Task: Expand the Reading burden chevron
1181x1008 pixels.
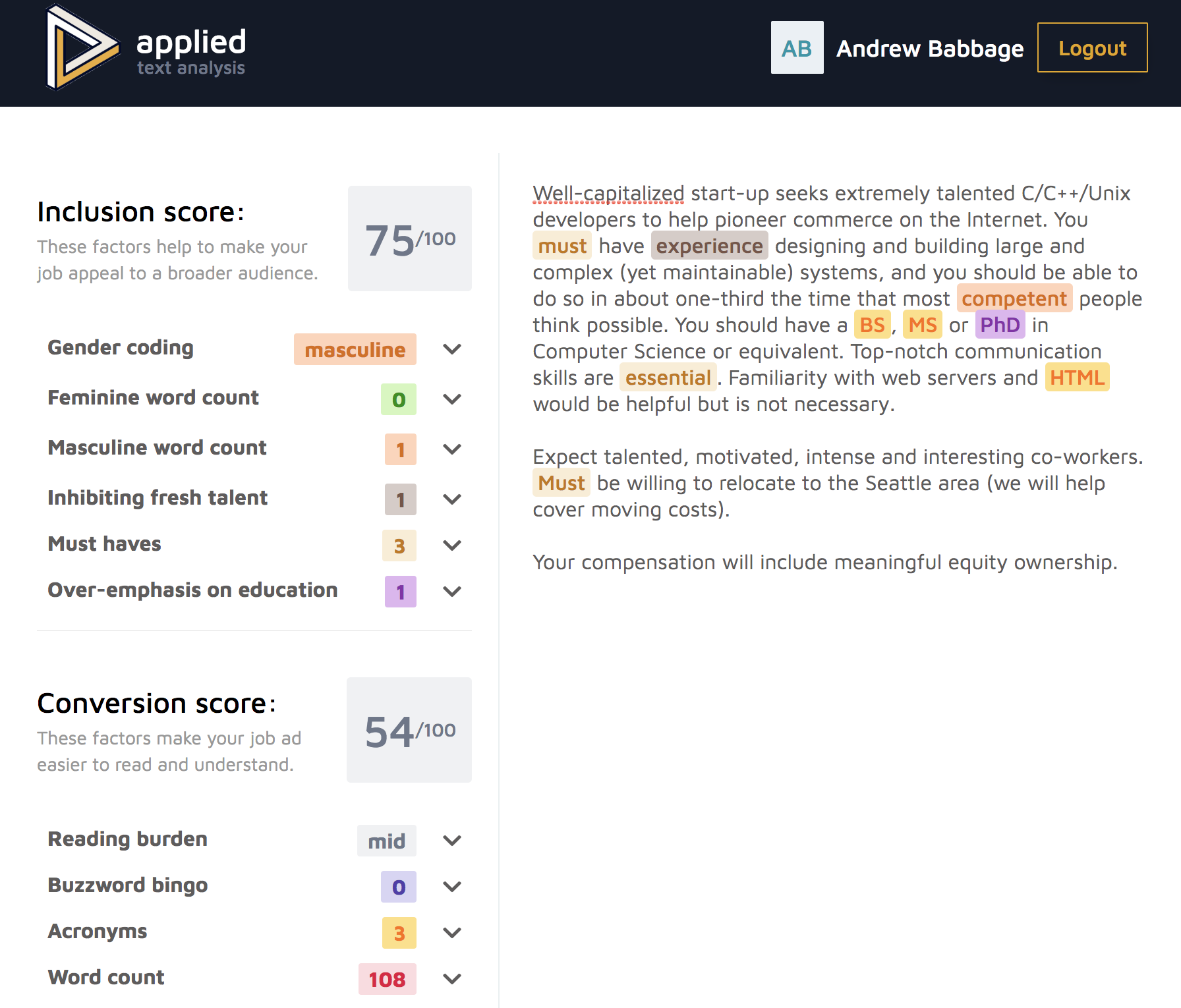Action: pos(452,841)
